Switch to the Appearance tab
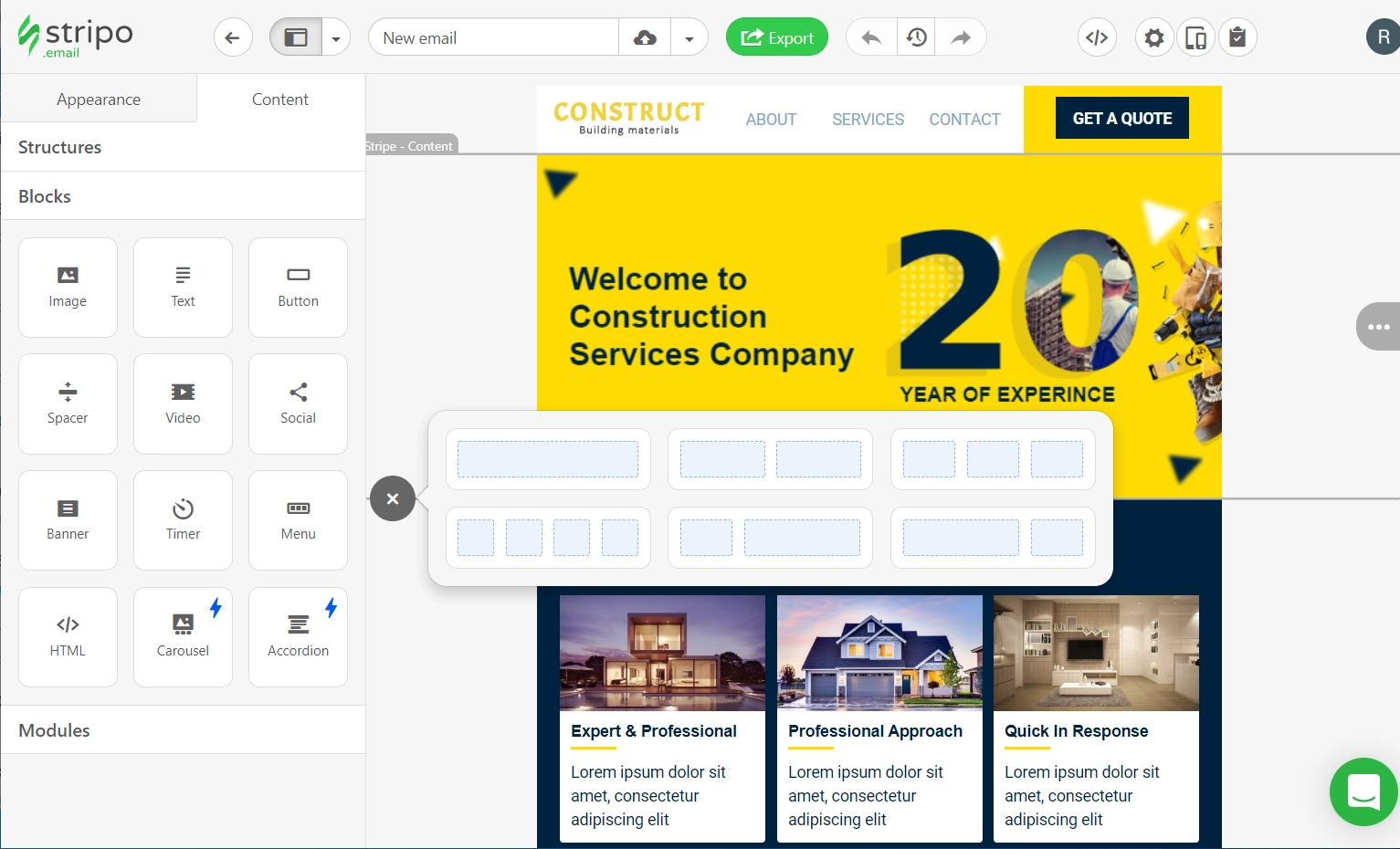The height and width of the screenshot is (849, 1400). point(99,99)
